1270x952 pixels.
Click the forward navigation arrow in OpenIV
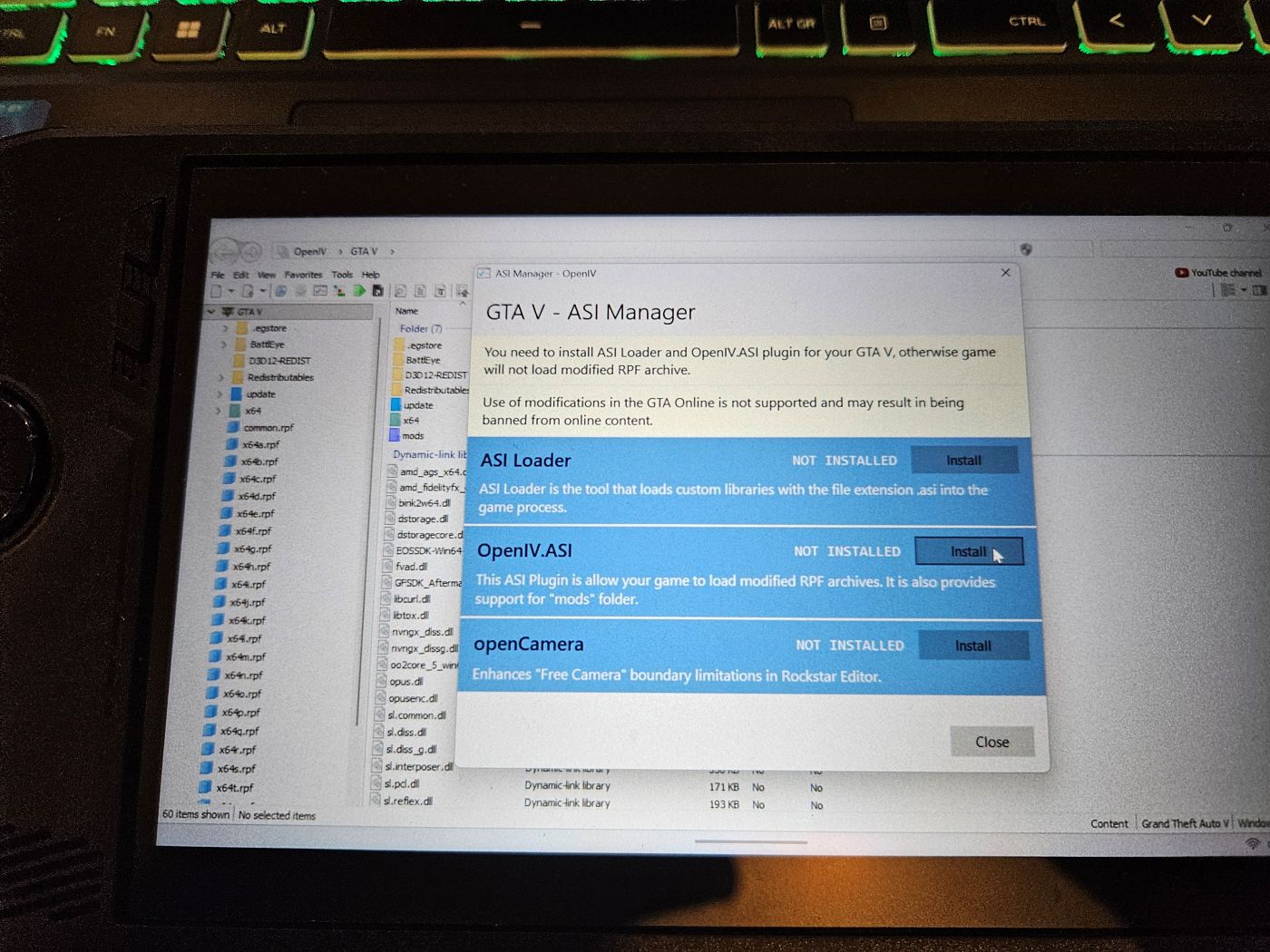(x=249, y=252)
